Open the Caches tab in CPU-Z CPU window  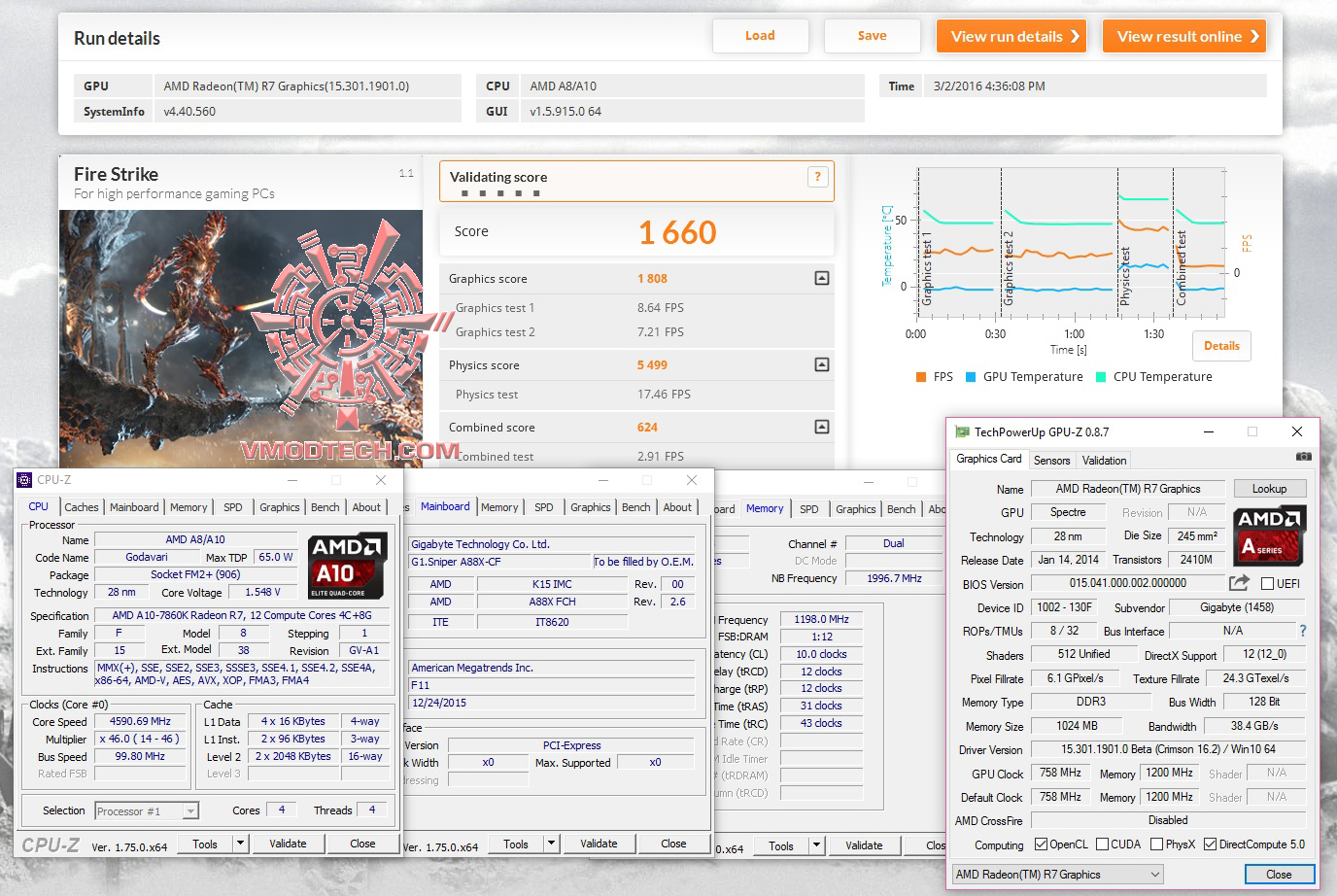click(x=82, y=507)
